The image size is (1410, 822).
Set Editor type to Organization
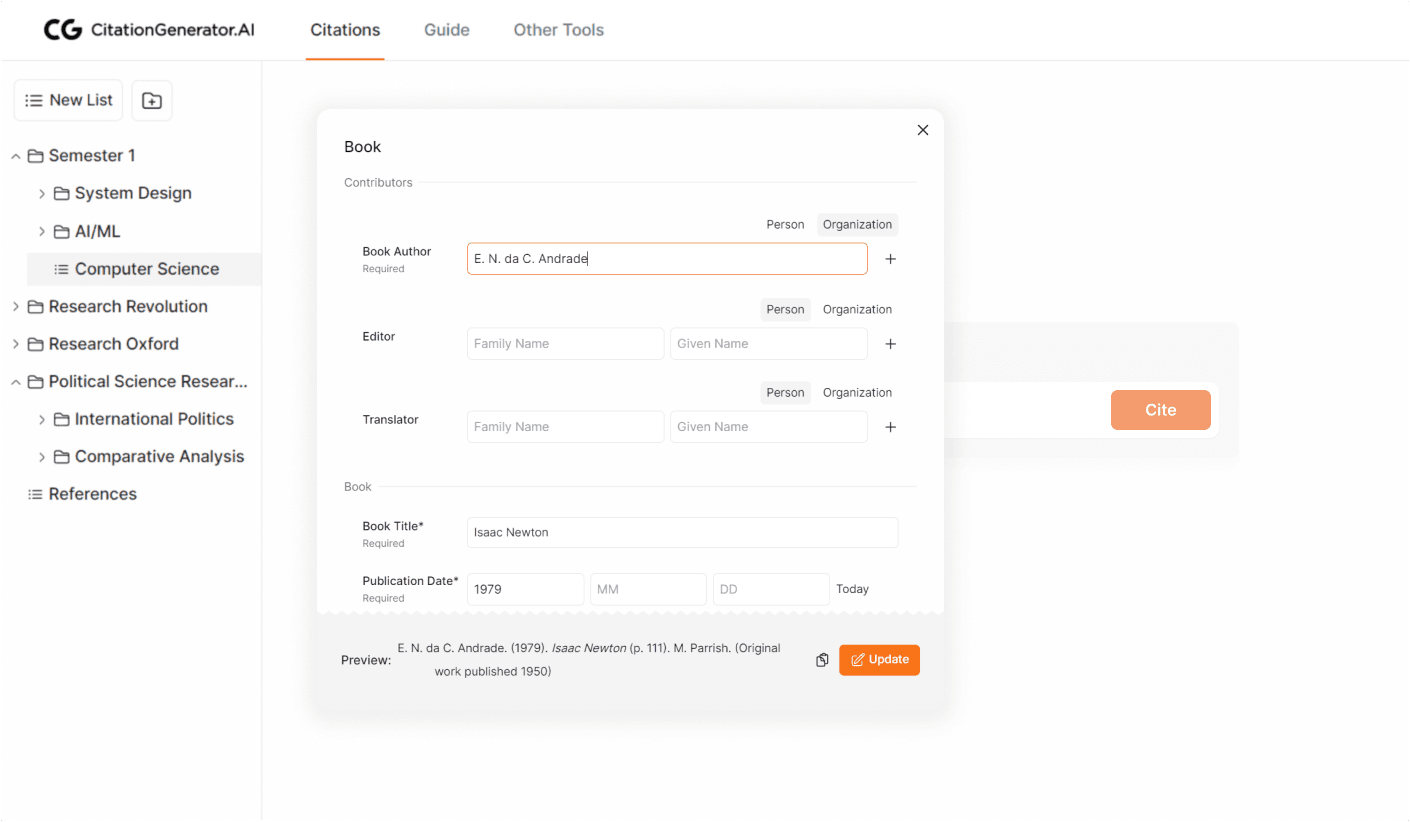click(x=857, y=309)
